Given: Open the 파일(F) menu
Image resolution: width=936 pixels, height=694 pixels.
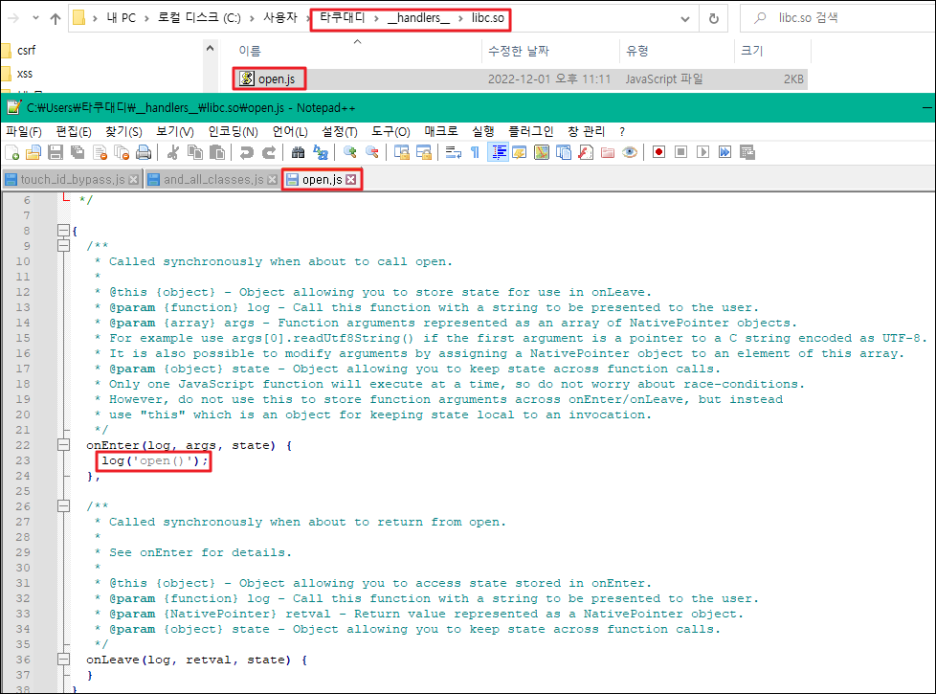Looking at the screenshot, I should 24,131.
